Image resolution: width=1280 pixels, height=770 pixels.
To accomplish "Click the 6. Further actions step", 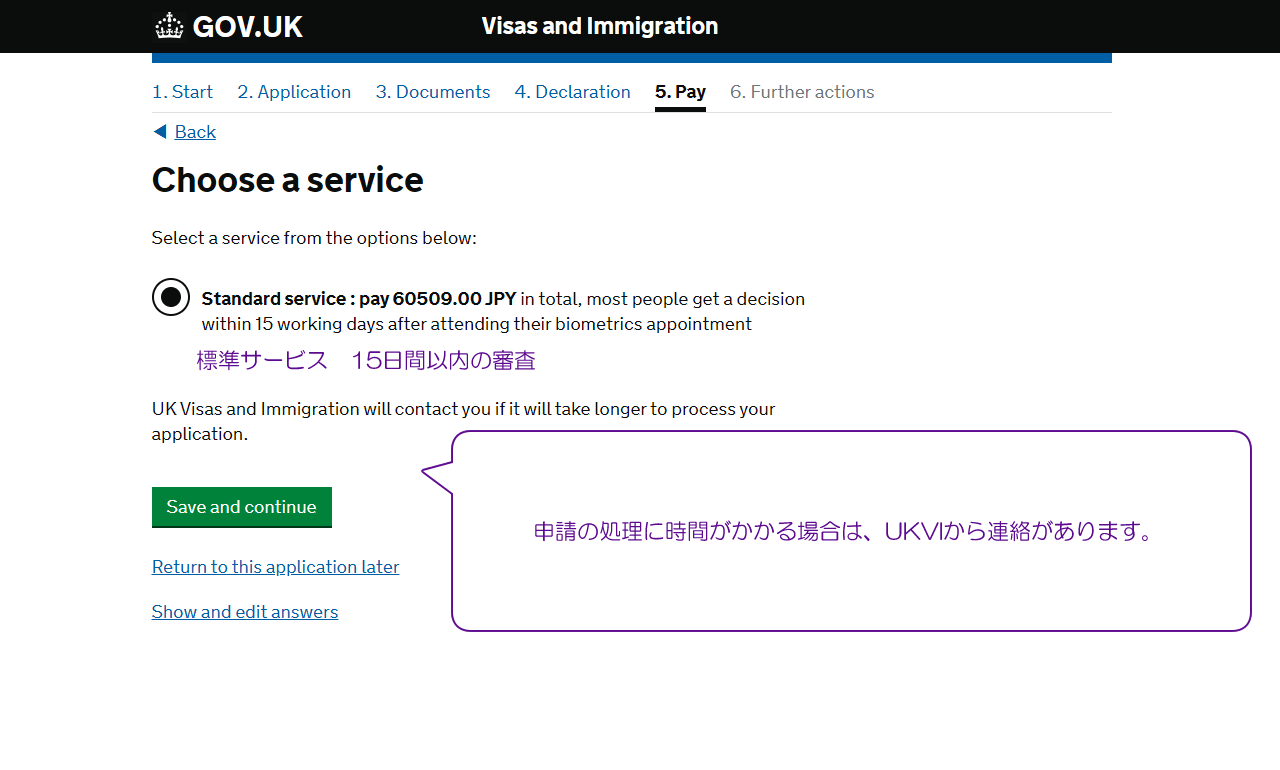I will point(802,92).
